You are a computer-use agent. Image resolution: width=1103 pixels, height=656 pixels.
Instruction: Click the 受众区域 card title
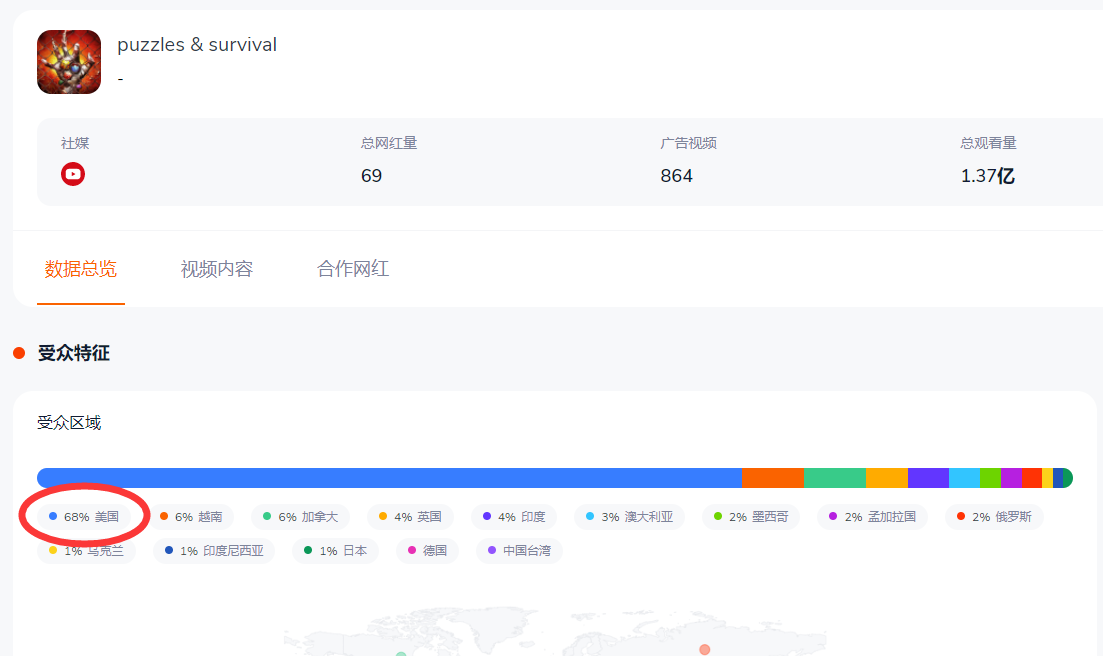pos(69,423)
